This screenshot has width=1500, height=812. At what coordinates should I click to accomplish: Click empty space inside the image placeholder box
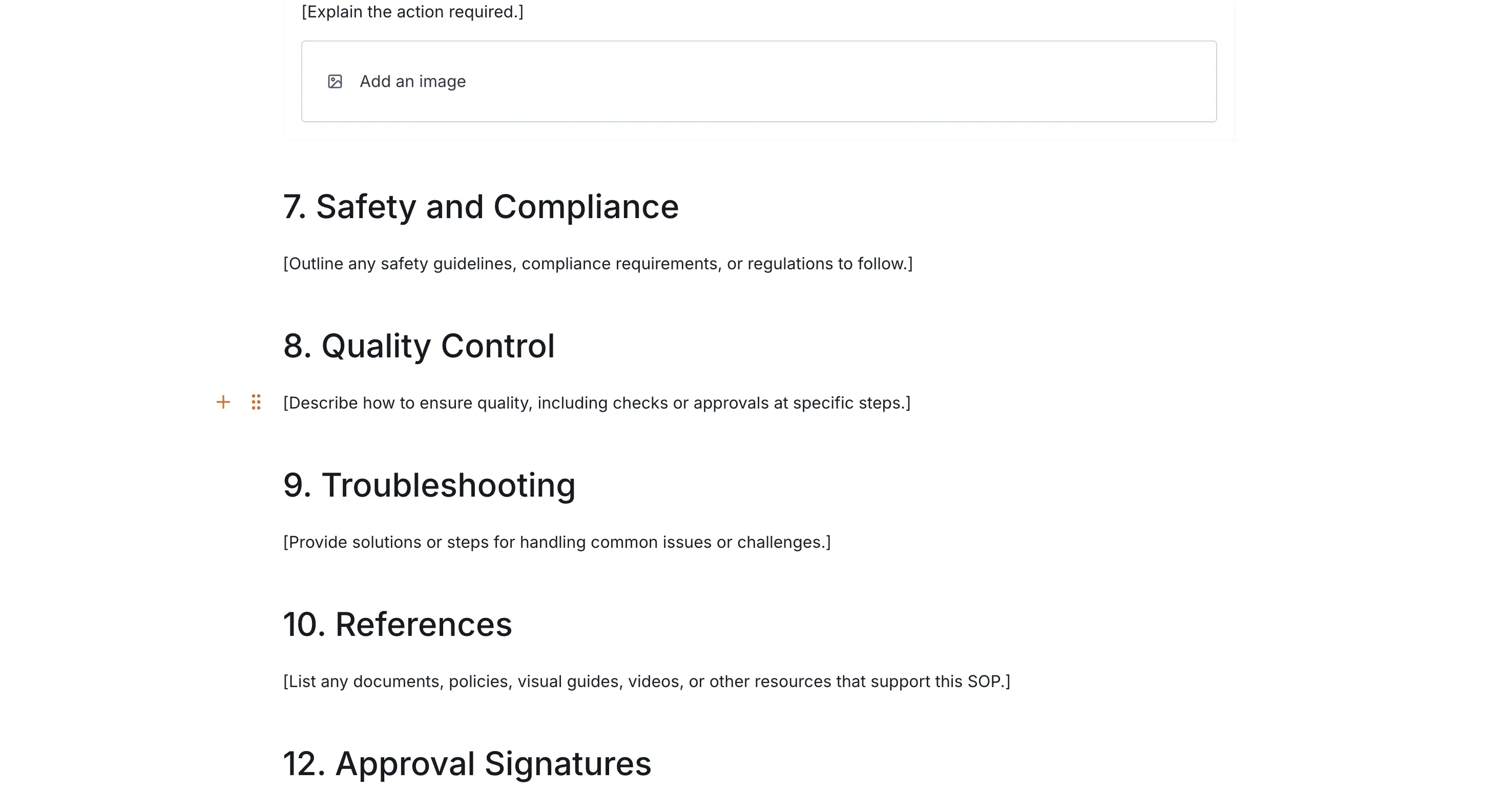[x=815, y=81]
